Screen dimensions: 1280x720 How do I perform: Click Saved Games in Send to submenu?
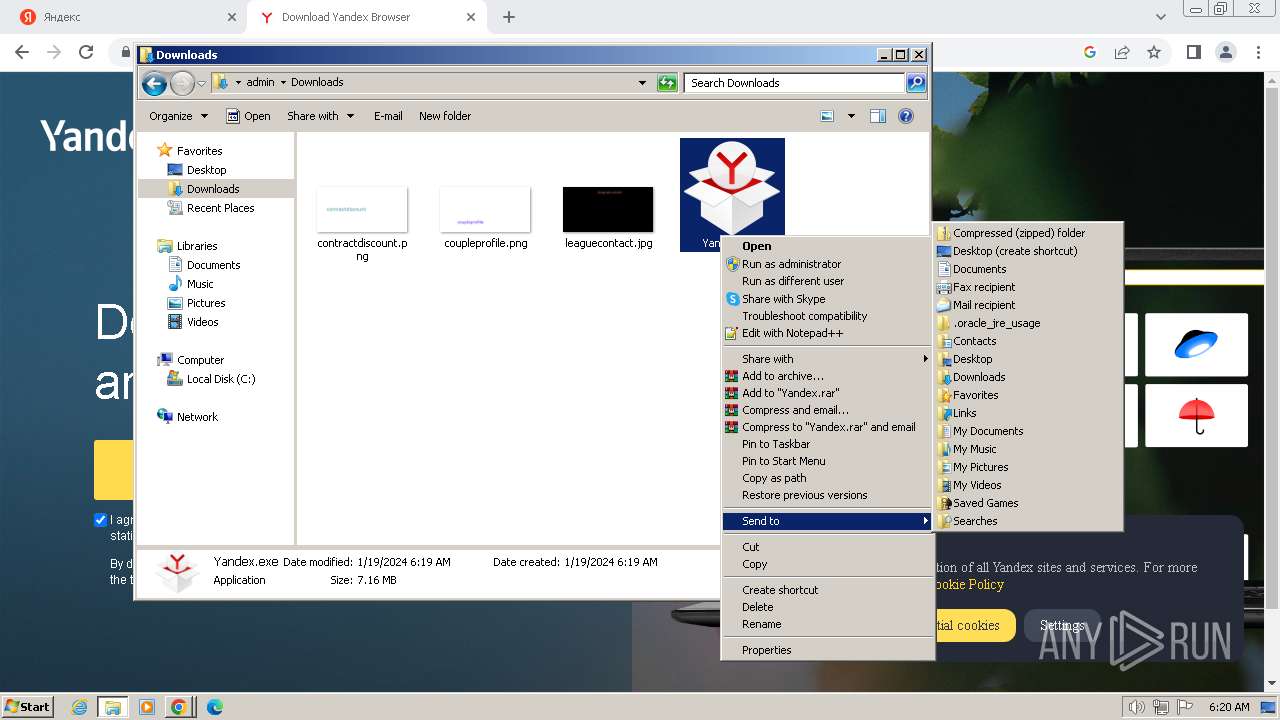(1027, 503)
